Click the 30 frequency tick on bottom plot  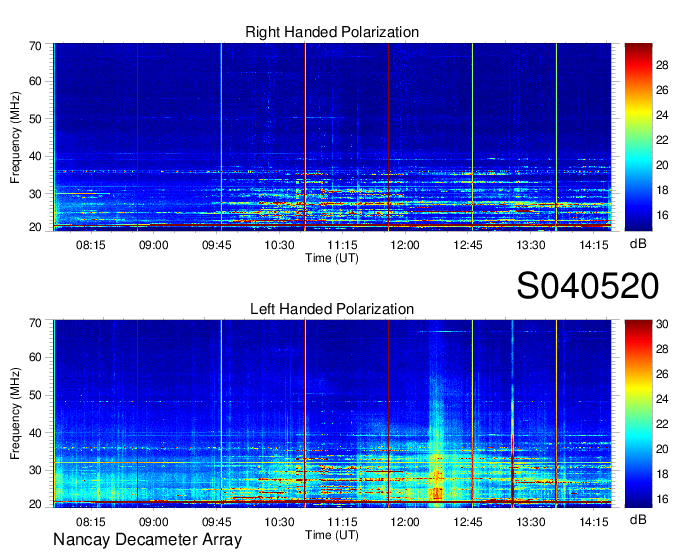pyautogui.click(x=35, y=470)
